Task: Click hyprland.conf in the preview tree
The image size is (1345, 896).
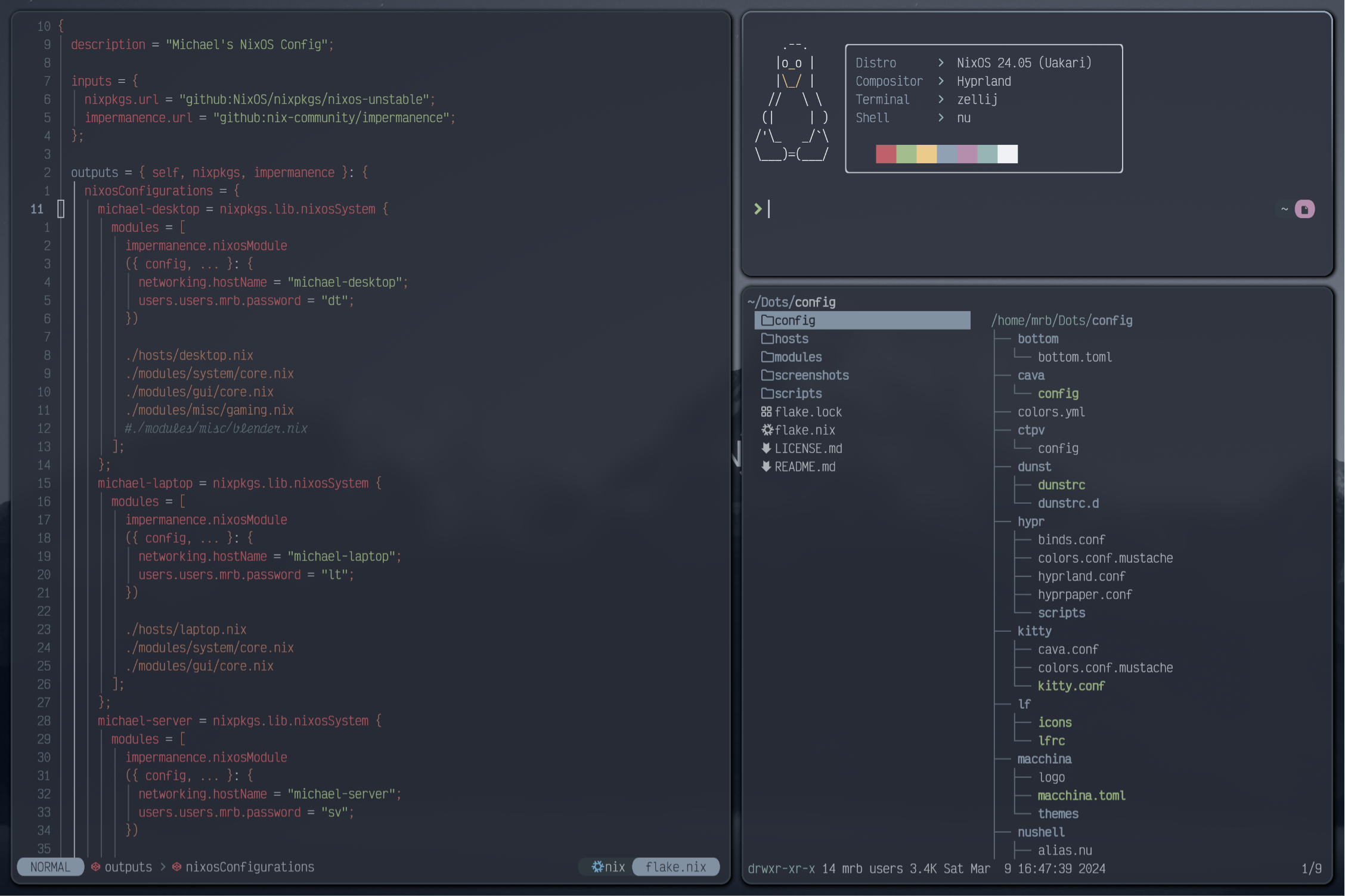Action: click(x=1081, y=576)
